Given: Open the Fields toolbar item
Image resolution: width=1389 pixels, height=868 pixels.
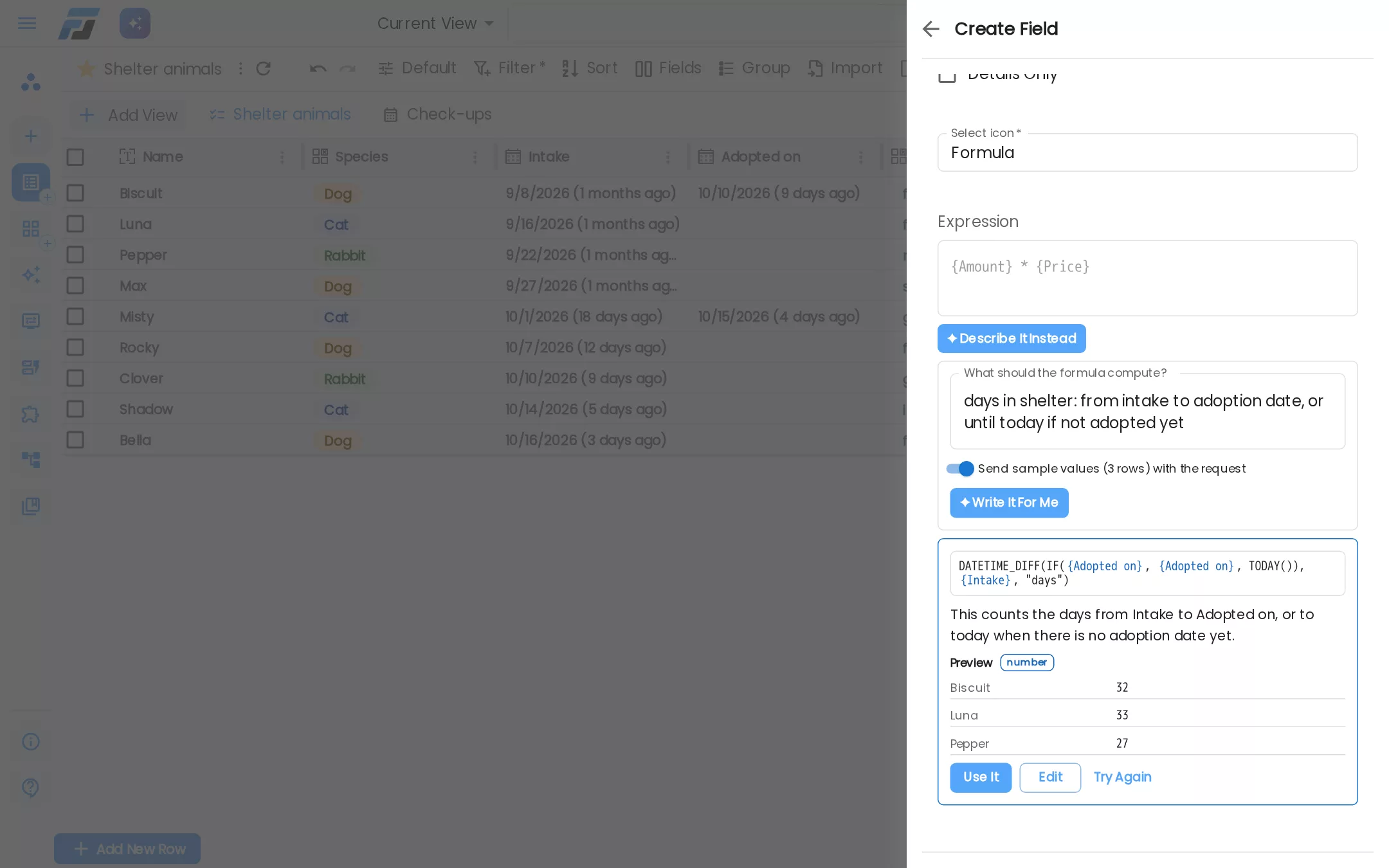Looking at the screenshot, I should [x=668, y=68].
